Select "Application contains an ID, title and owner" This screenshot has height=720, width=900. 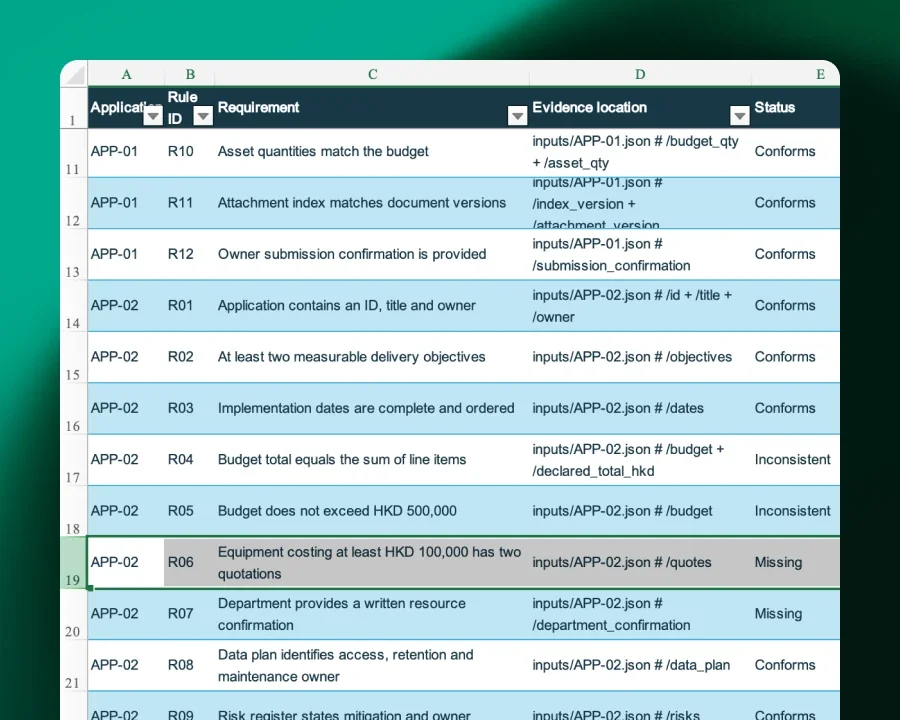pos(372,305)
